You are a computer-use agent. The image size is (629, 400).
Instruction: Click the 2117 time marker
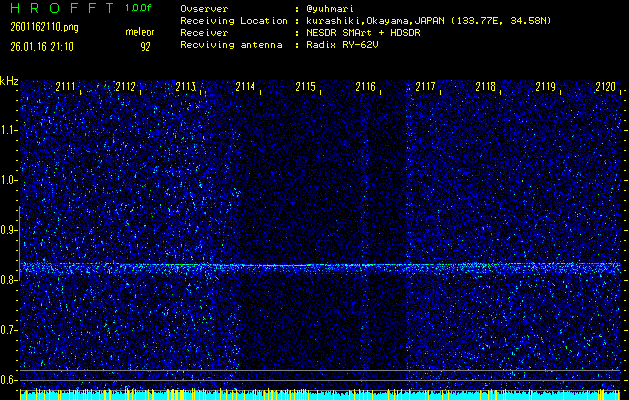[x=425, y=87]
